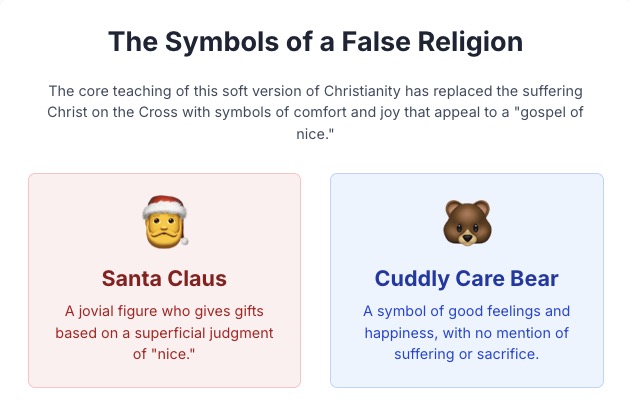Click the brown bear emoji icon
629x411 pixels.
click(x=466, y=223)
